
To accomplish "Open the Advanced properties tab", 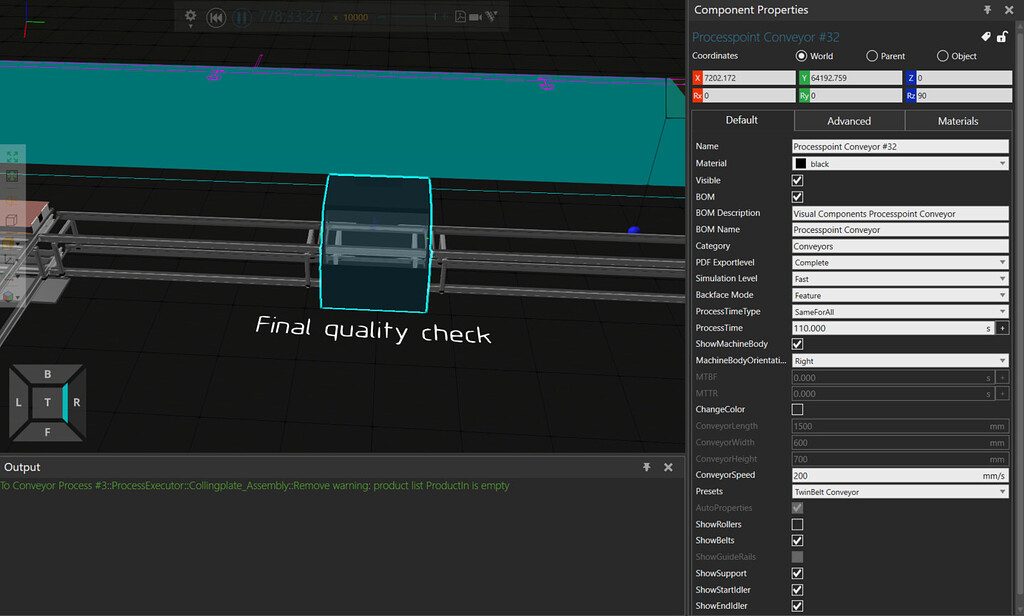I will point(848,120).
